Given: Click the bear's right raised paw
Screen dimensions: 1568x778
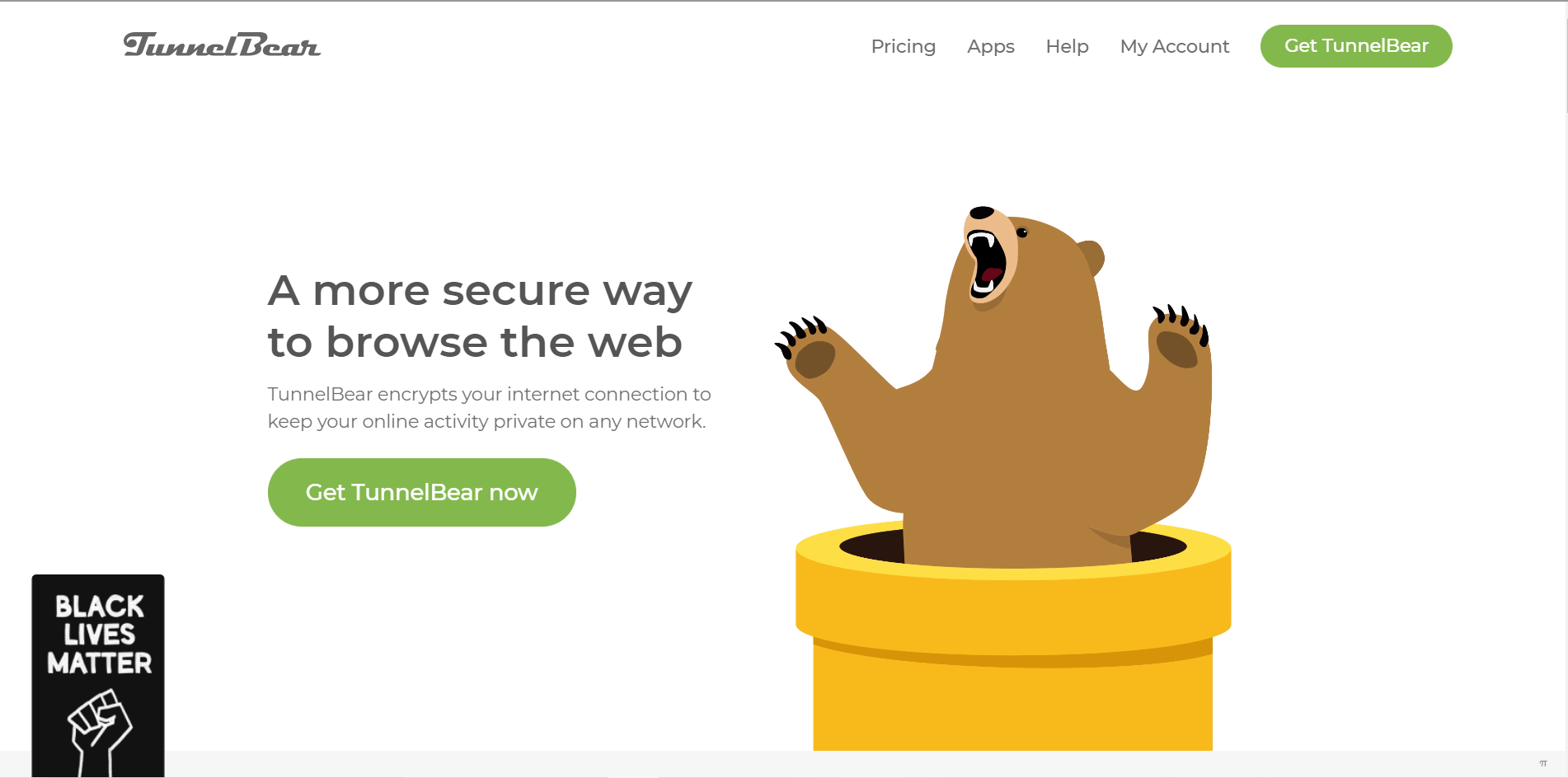Looking at the screenshot, I should pos(1180,338).
